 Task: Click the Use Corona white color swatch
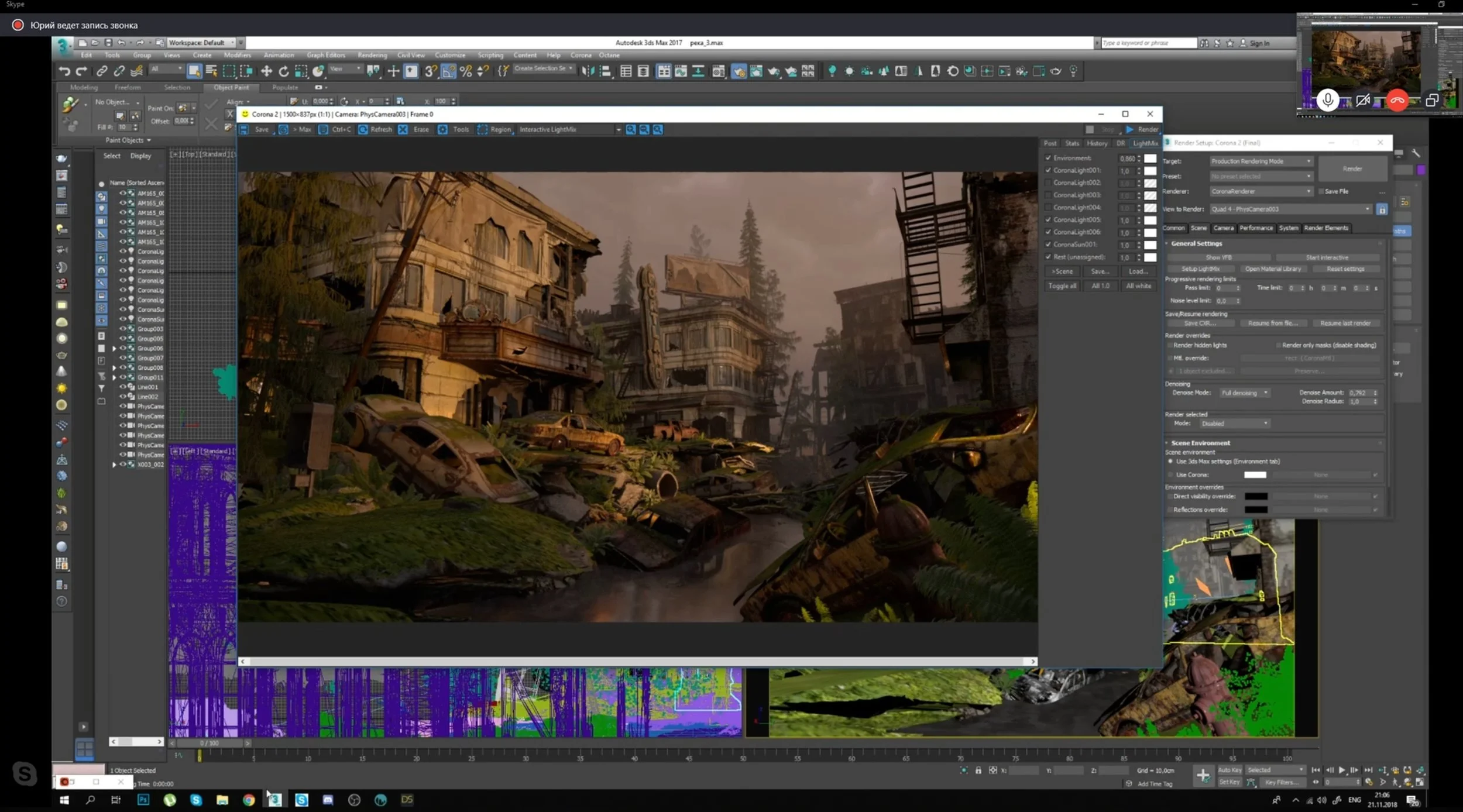tap(1255, 474)
